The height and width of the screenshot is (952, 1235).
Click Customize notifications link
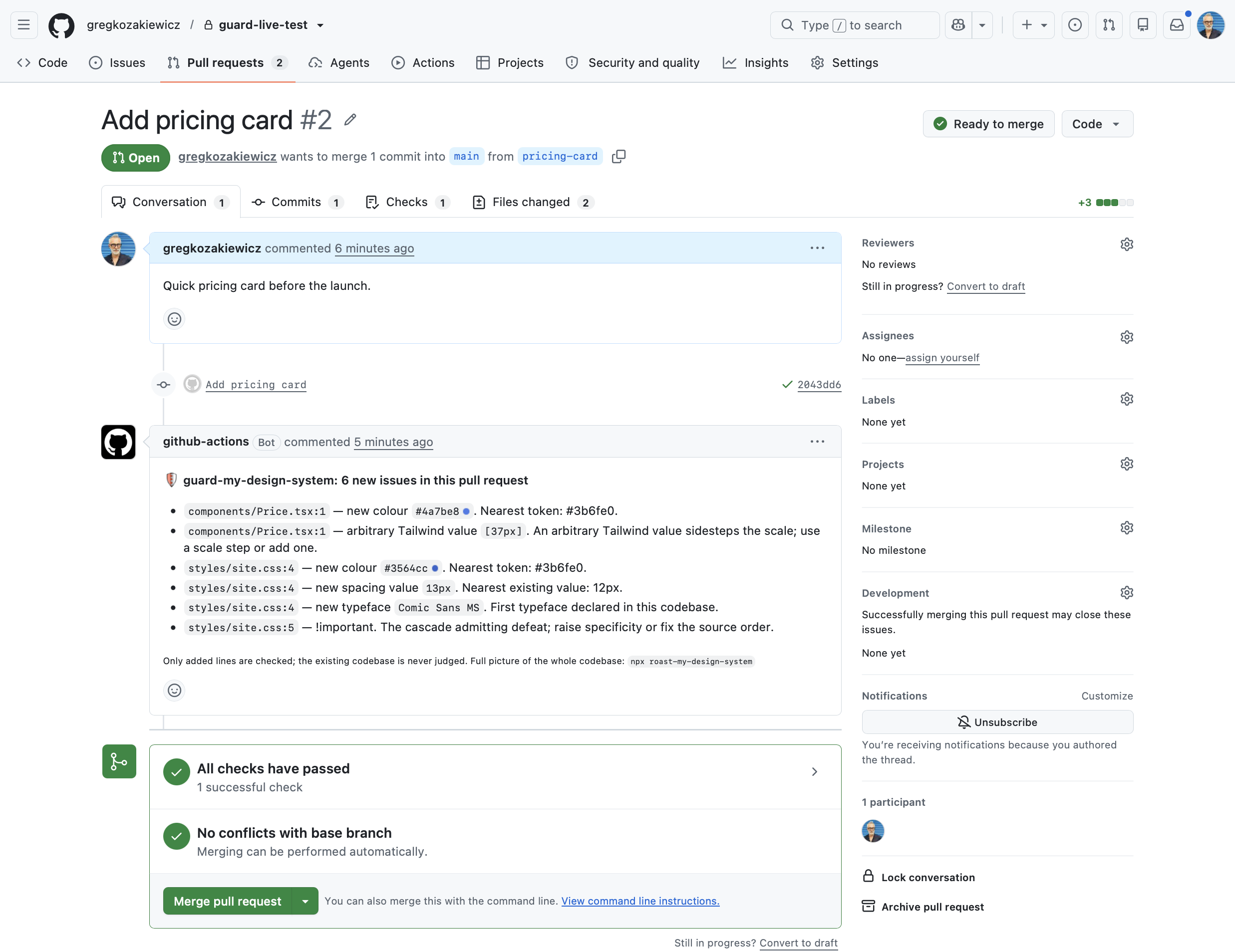1107,696
